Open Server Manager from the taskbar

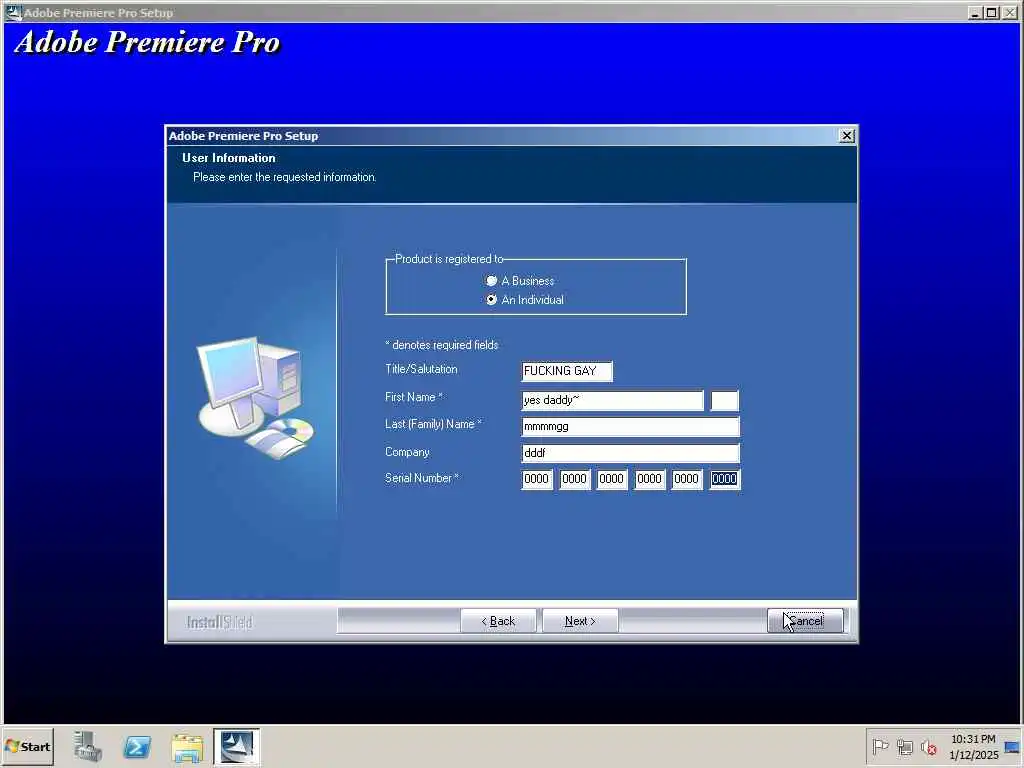[88, 746]
